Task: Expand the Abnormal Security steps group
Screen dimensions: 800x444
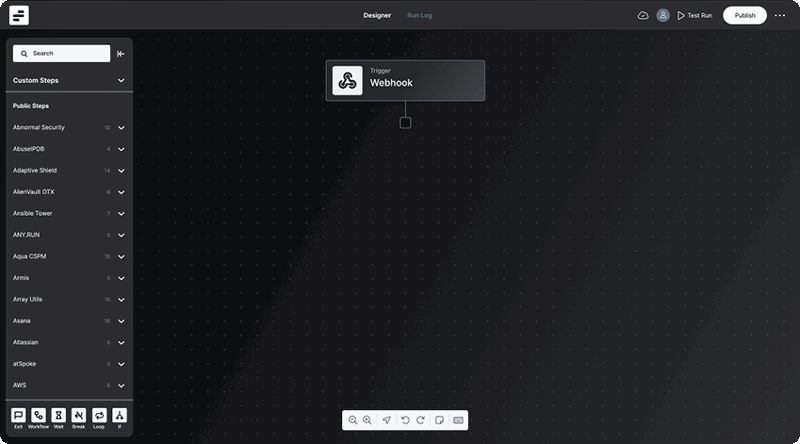Action: pyautogui.click(x=121, y=128)
